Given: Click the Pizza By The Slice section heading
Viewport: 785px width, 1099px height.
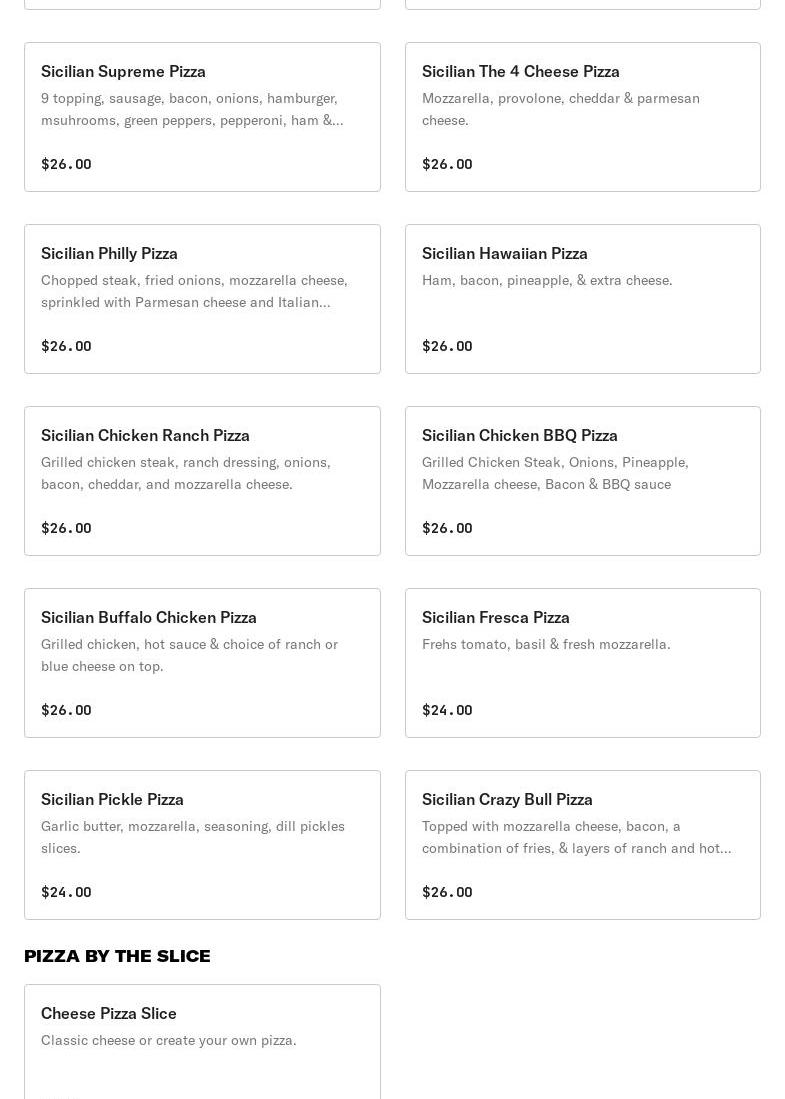Looking at the screenshot, I should click(117, 956).
